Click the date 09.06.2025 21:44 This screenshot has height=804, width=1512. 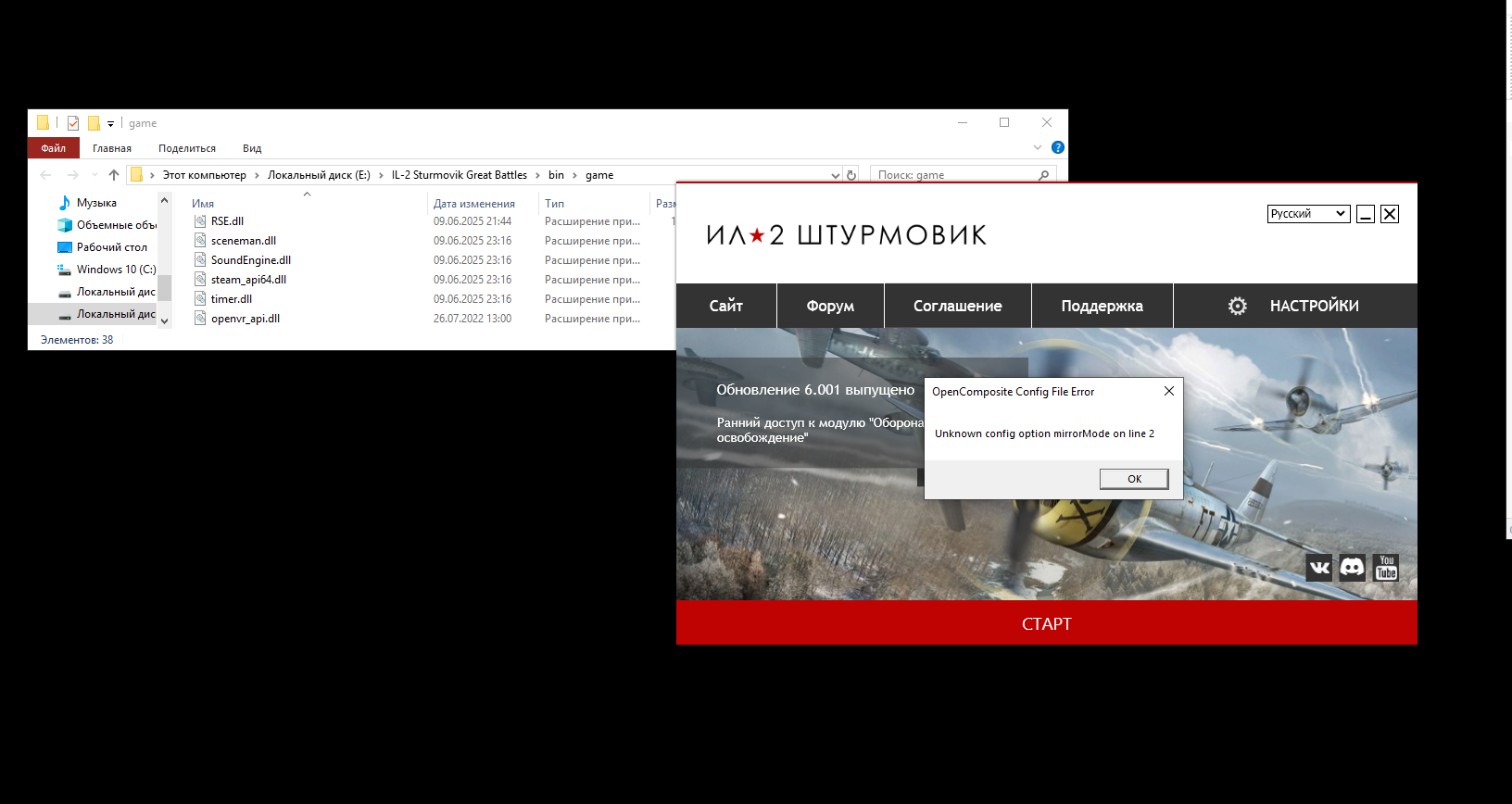point(472,221)
